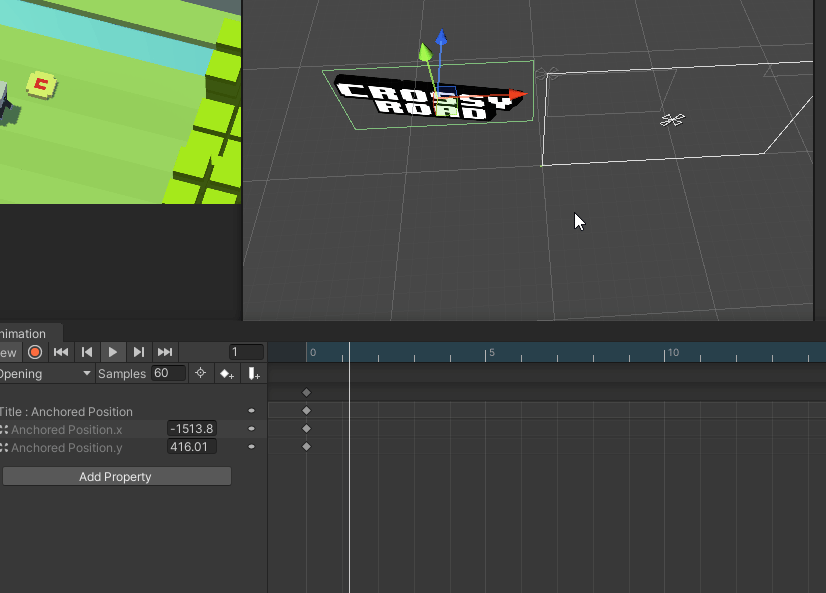This screenshot has height=593, width=826.
Task: Click the current frame number field
Action: [246, 352]
